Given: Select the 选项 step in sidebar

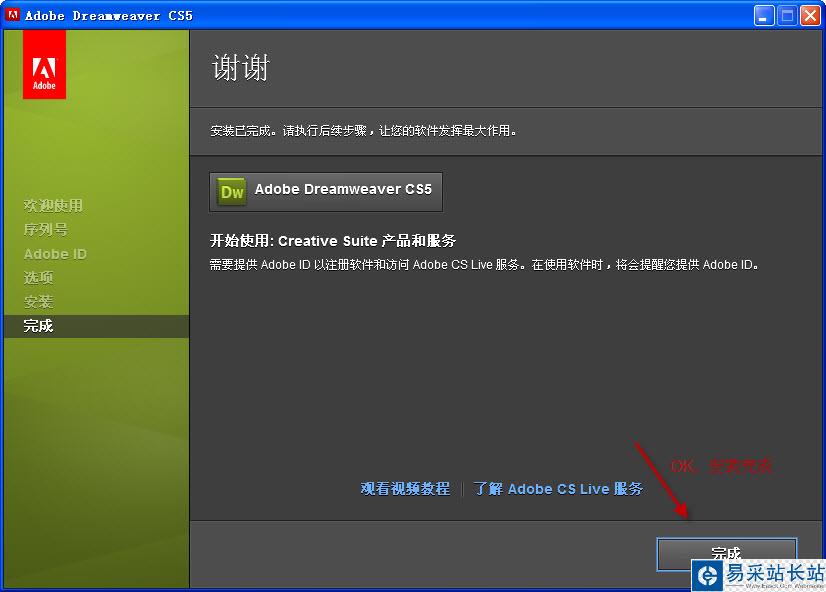Looking at the screenshot, I should (x=38, y=278).
